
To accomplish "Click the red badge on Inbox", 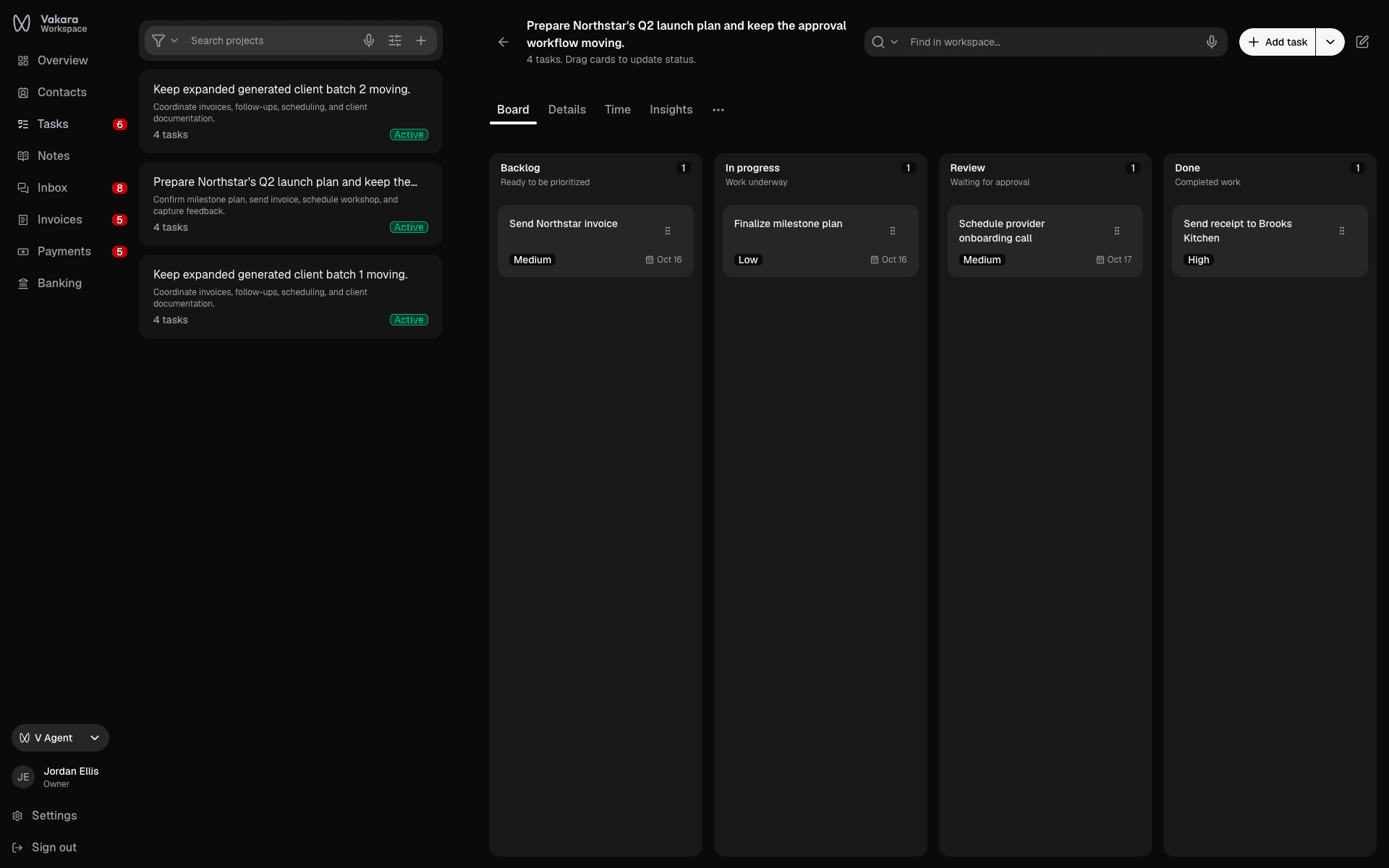I will click(120, 188).
